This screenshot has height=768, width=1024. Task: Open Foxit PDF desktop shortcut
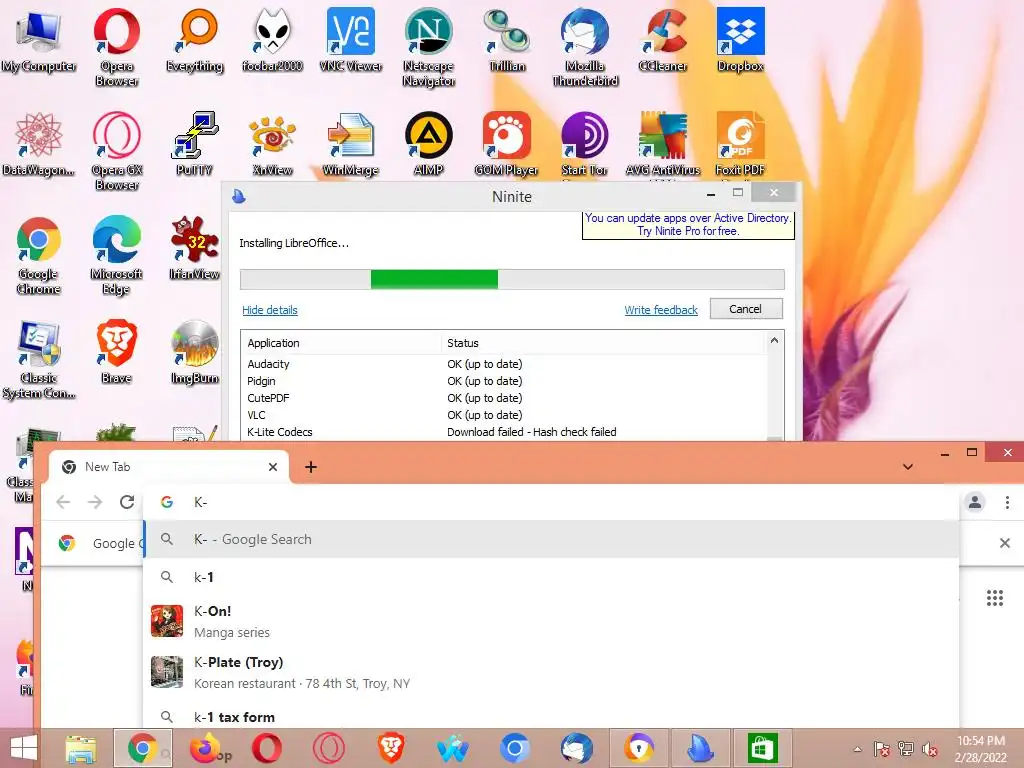coord(740,144)
